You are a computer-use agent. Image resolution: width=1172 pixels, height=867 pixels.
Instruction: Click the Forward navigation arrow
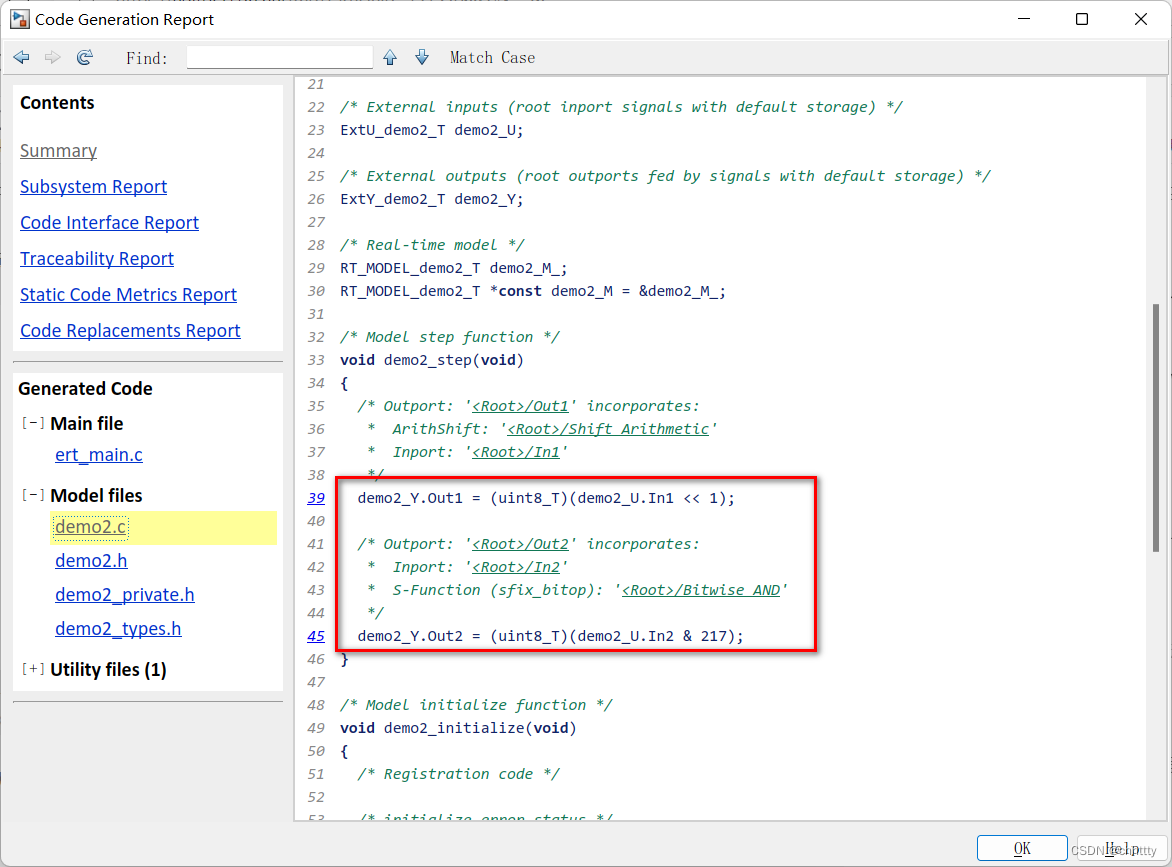(x=52, y=58)
